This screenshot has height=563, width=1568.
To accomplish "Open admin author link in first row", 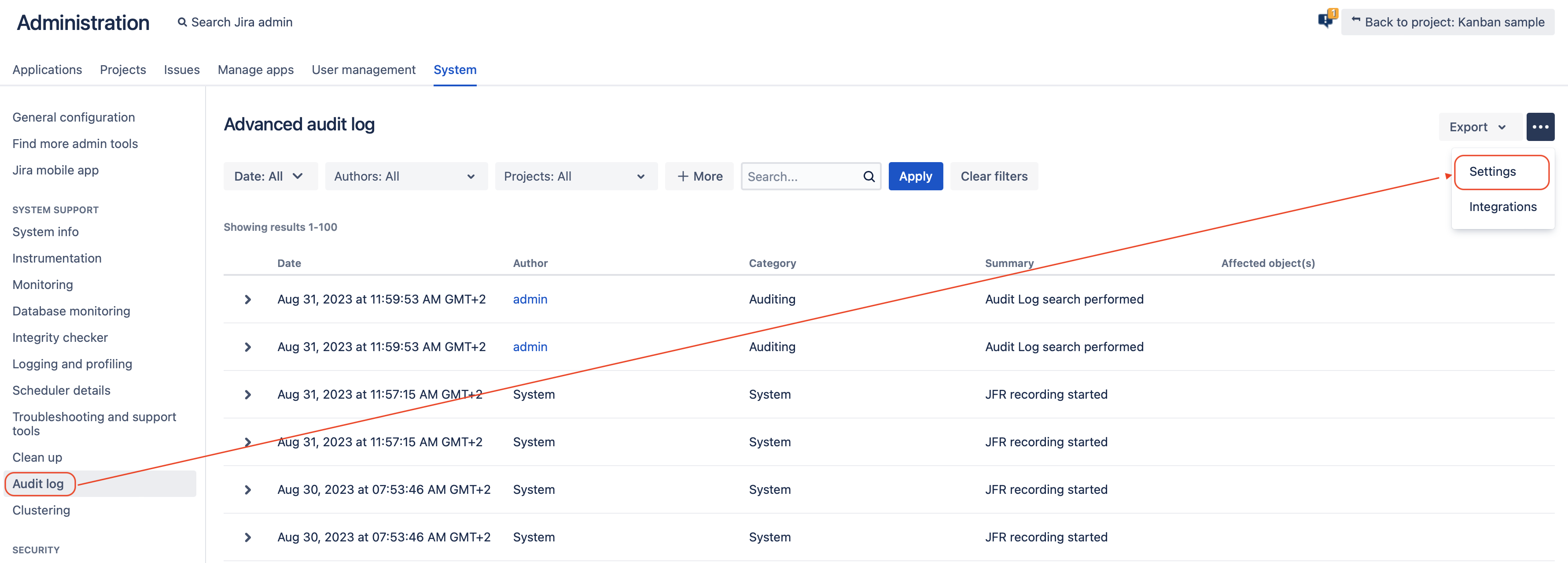I will 530,300.
